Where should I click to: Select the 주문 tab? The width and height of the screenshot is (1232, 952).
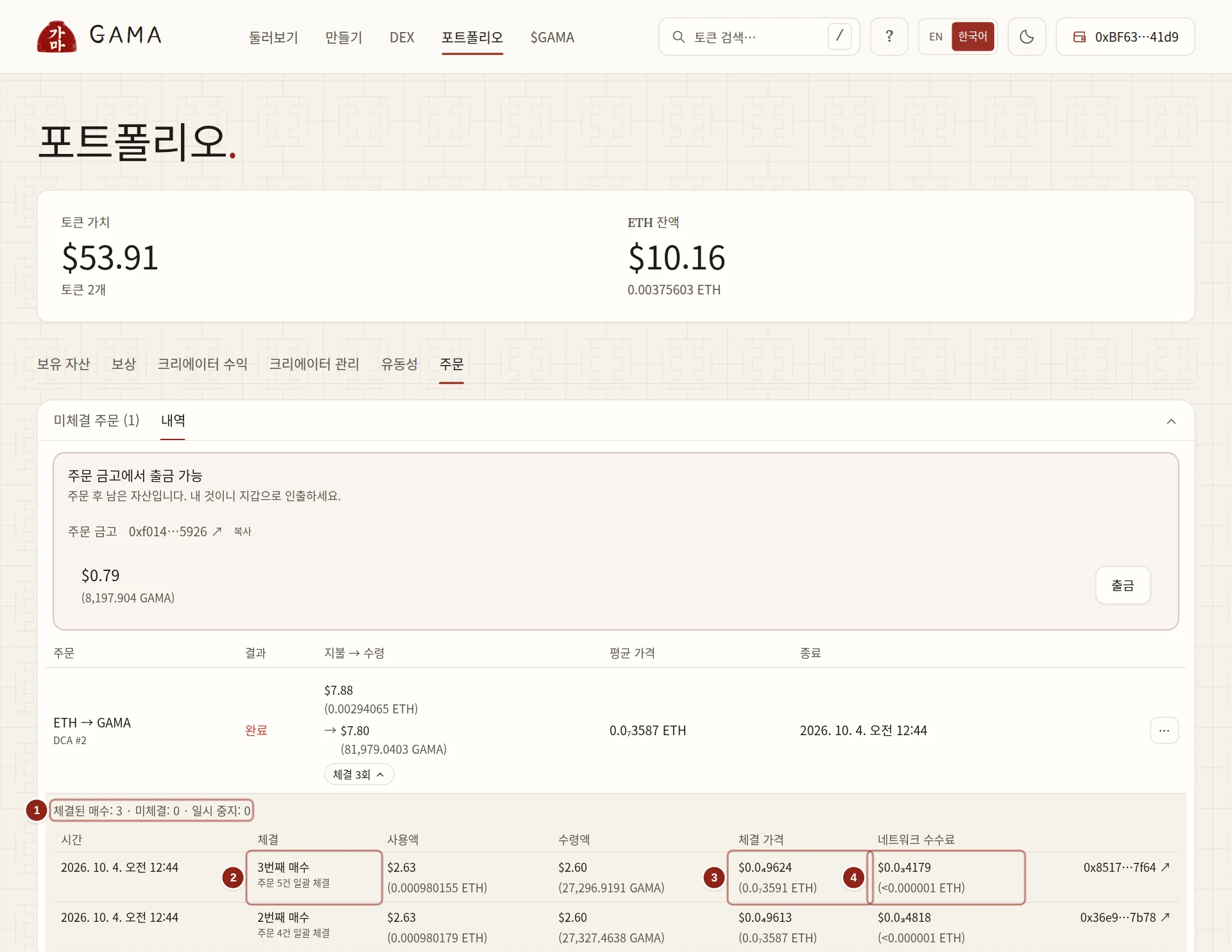pos(451,364)
